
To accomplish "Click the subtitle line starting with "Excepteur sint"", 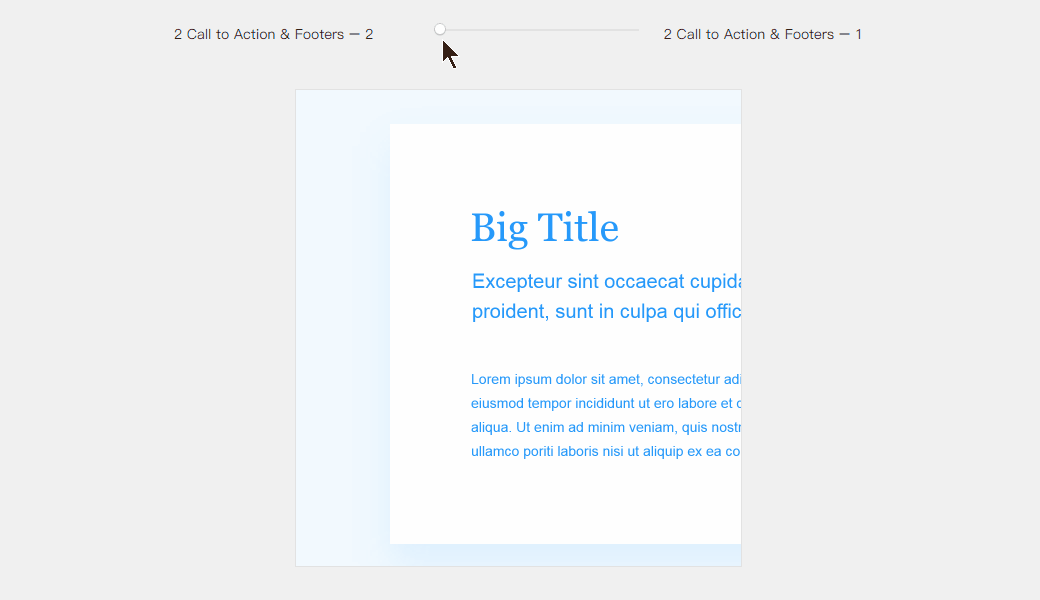I will (x=605, y=281).
